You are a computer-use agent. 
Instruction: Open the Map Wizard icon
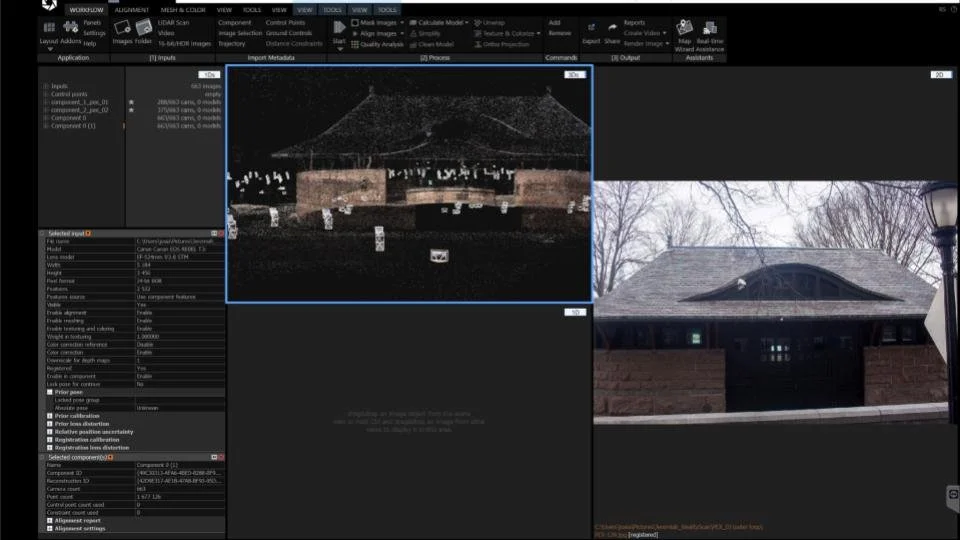click(684, 28)
